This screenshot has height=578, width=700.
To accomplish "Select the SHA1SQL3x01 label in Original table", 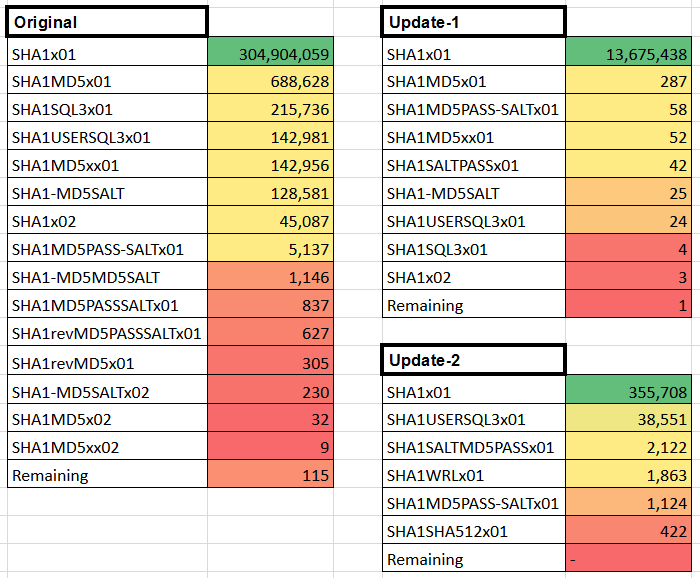I will (x=107, y=108).
